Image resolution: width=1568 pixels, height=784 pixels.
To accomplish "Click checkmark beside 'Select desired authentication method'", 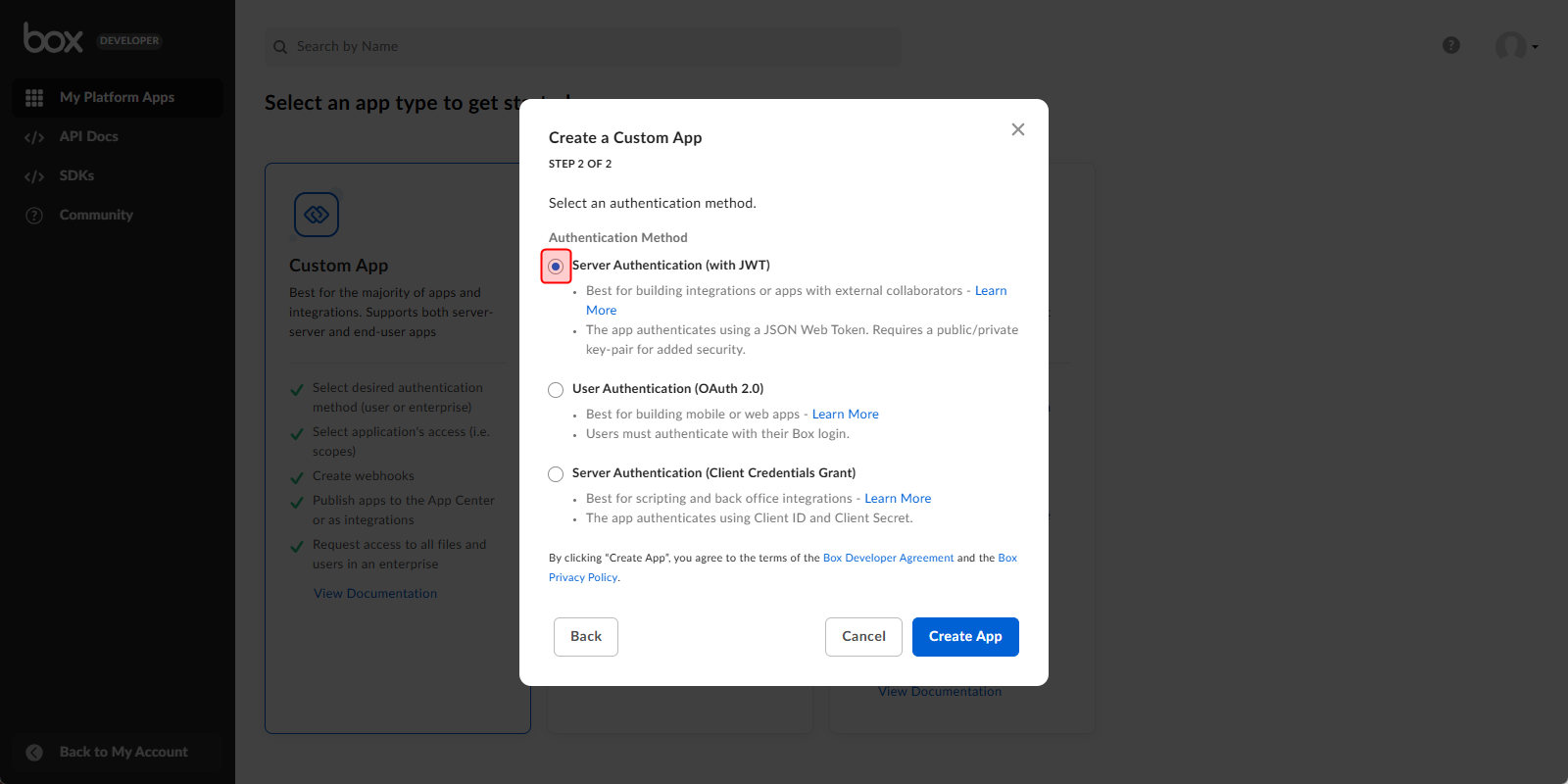I will pos(297,390).
